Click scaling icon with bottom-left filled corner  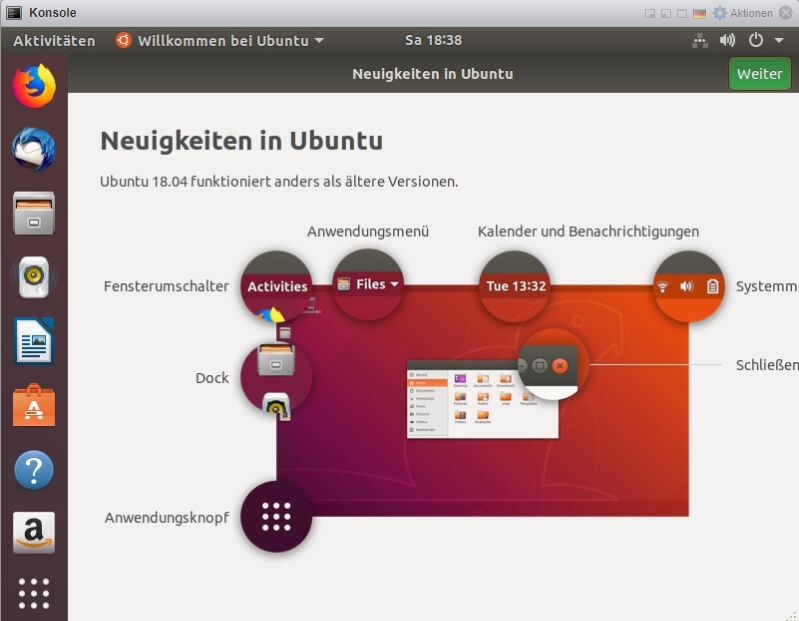(x=665, y=13)
